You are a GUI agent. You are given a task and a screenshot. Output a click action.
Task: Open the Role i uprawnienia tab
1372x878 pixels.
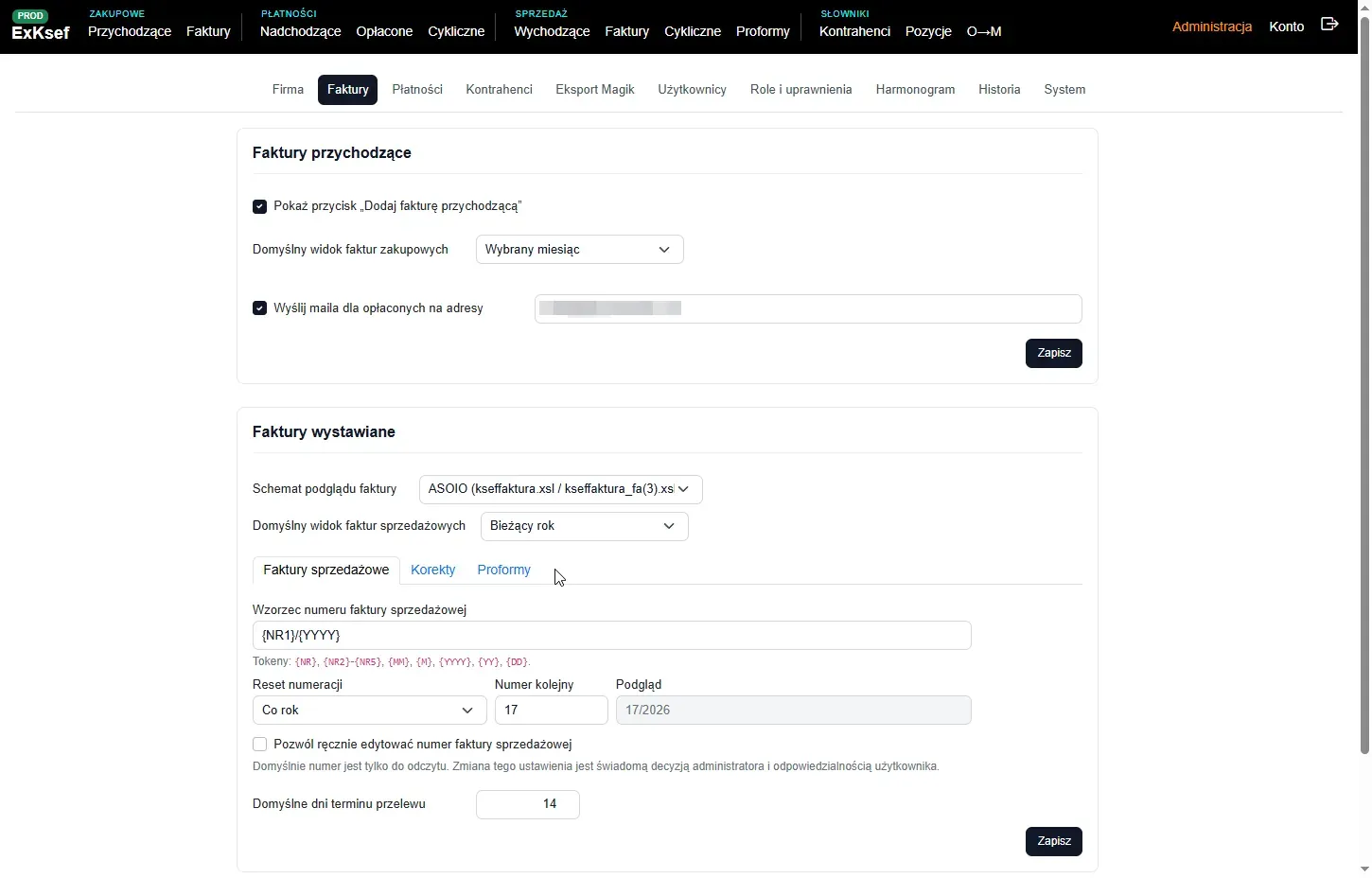pyautogui.click(x=800, y=90)
